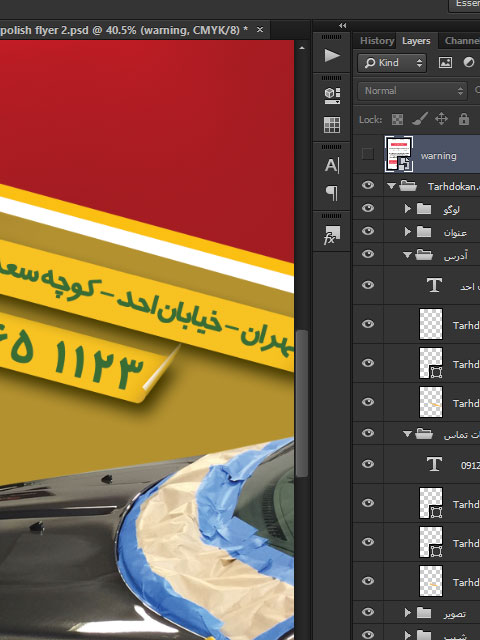This screenshot has height=640, width=480.
Task: Open the Styles fx panel icon
Action: click(331, 235)
